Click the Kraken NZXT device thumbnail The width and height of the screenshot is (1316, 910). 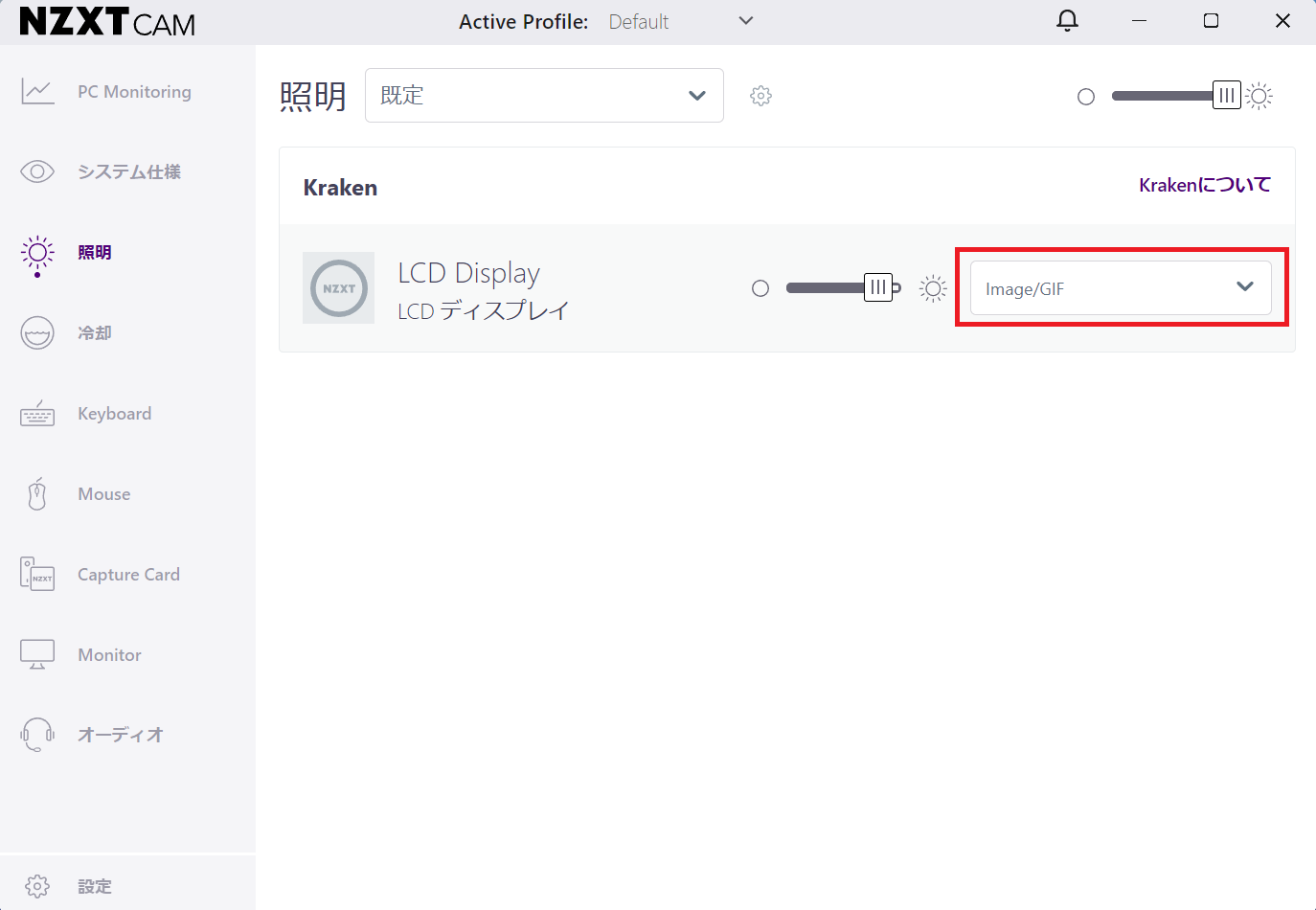click(x=338, y=288)
